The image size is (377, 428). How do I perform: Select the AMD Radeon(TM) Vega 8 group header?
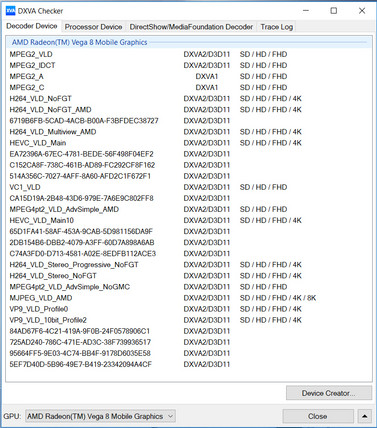pos(189,42)
